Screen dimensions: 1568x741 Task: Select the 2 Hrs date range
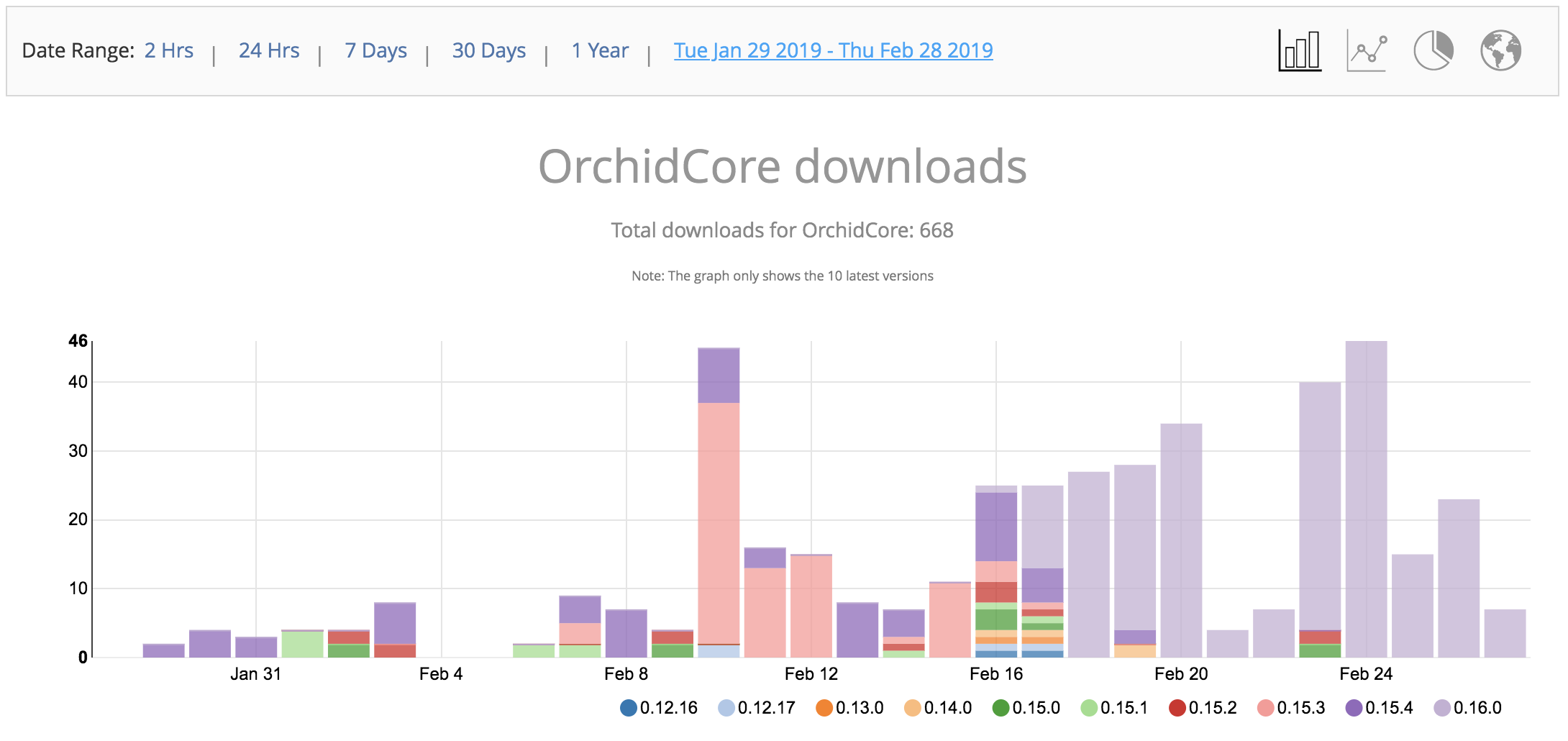tap(169, 50)
